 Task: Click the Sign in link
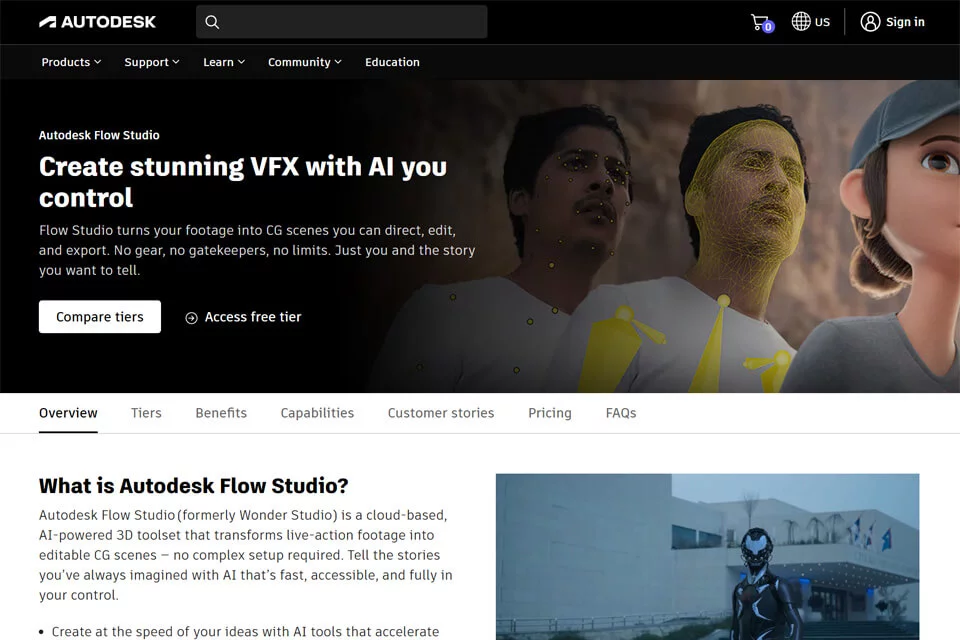point(905,22)
